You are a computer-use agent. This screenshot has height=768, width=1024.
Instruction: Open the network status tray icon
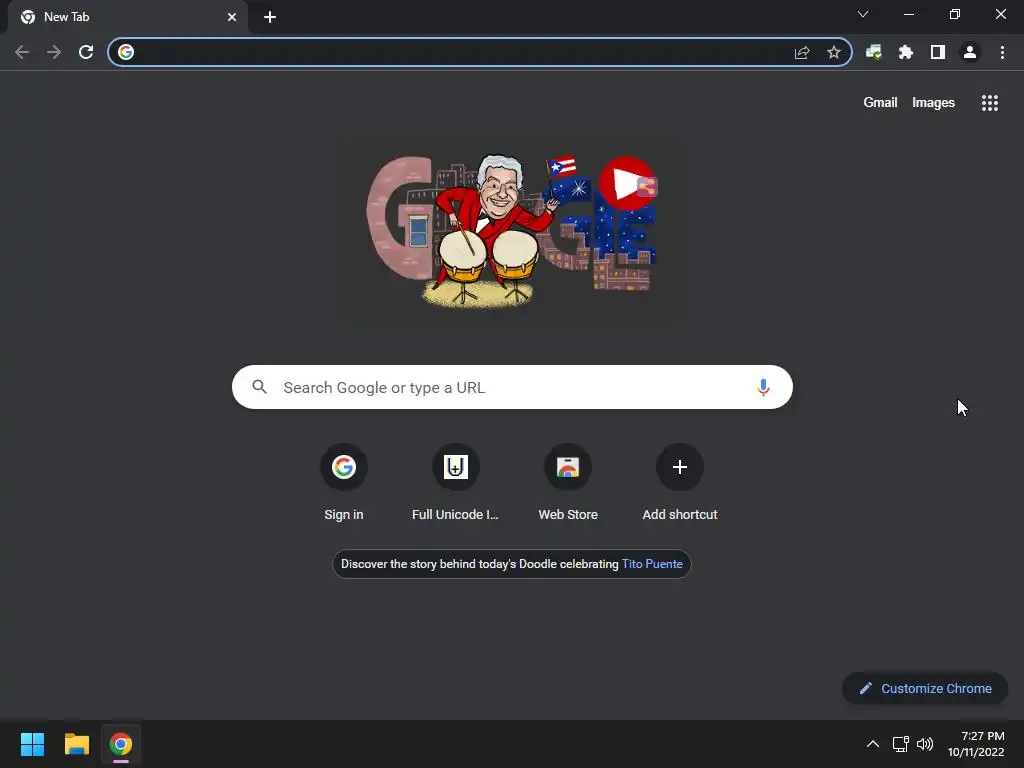point(901,744)
